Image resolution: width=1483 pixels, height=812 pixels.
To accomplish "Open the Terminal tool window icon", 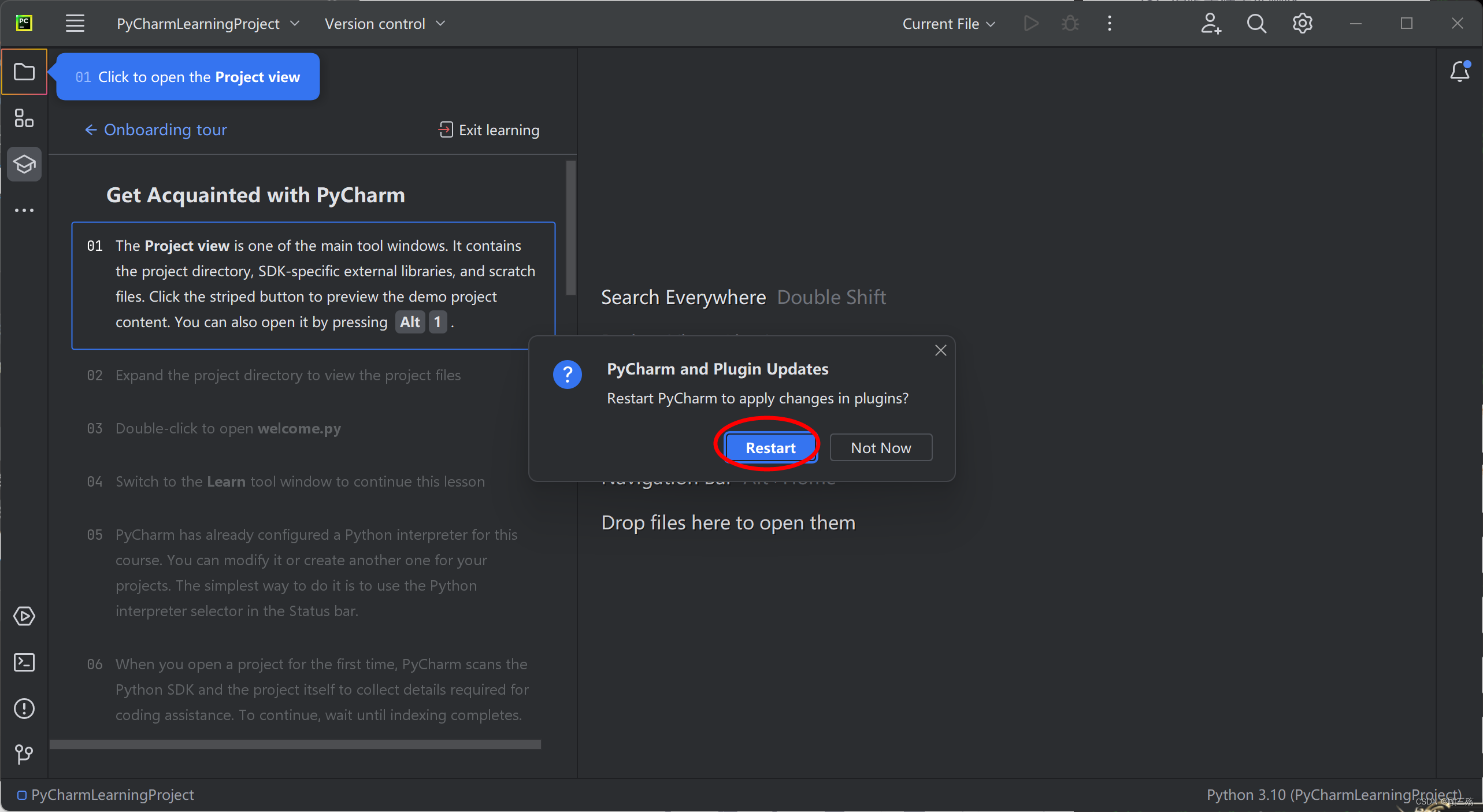I will pos(24,662).
